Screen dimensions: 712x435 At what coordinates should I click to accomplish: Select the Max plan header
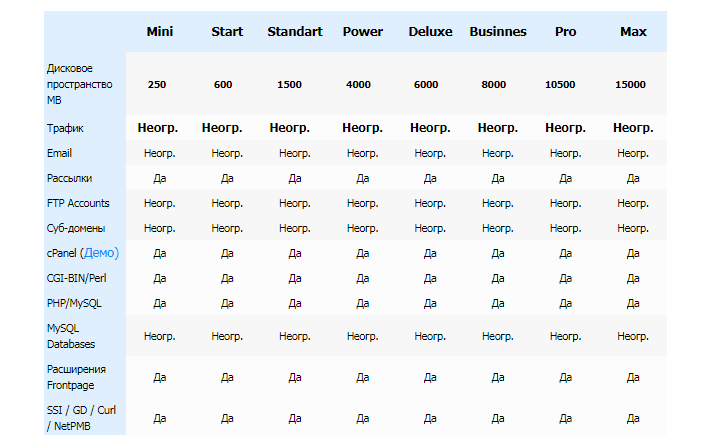633,31
